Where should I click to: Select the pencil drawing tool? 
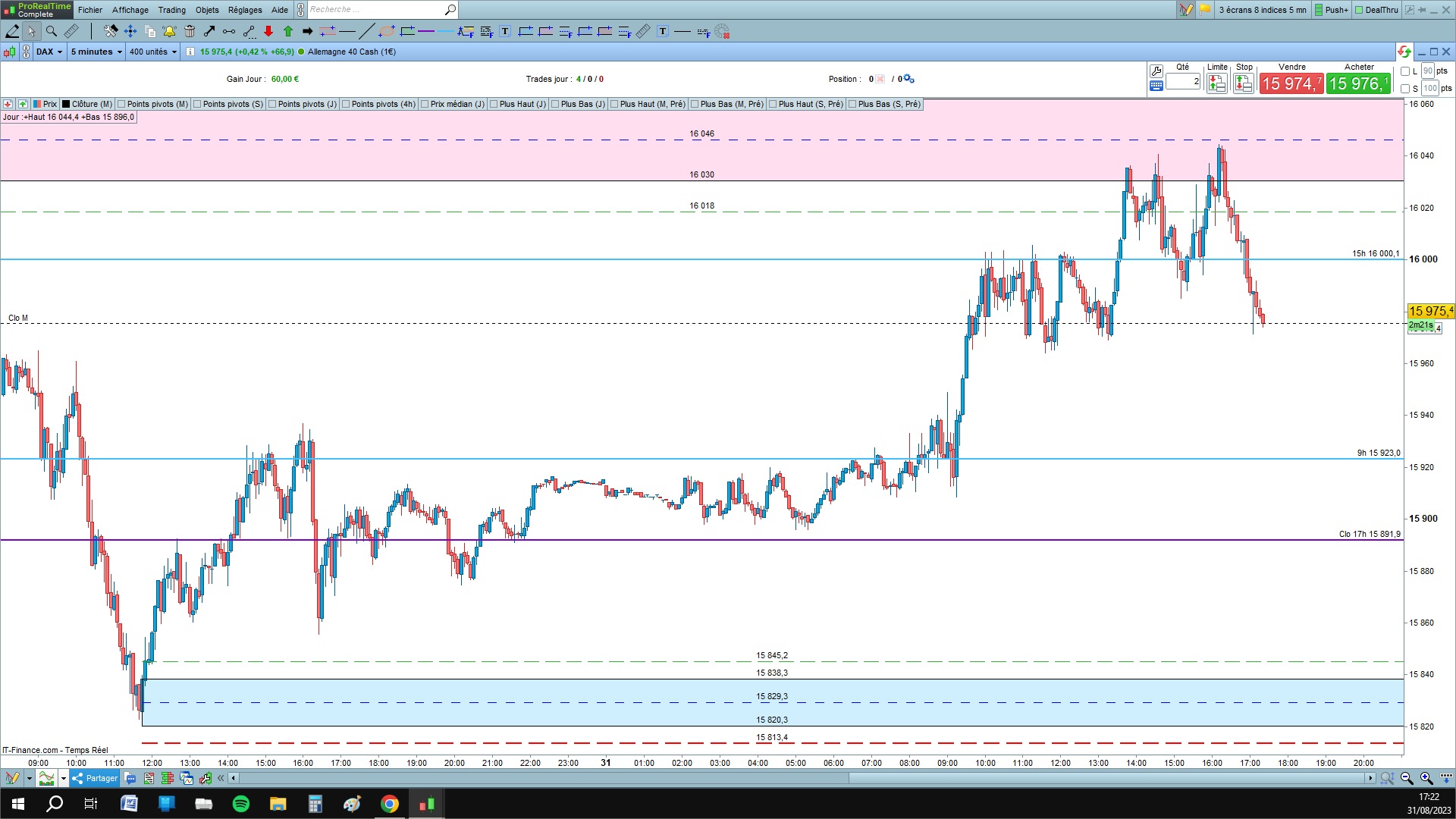(x=12, y=31)
